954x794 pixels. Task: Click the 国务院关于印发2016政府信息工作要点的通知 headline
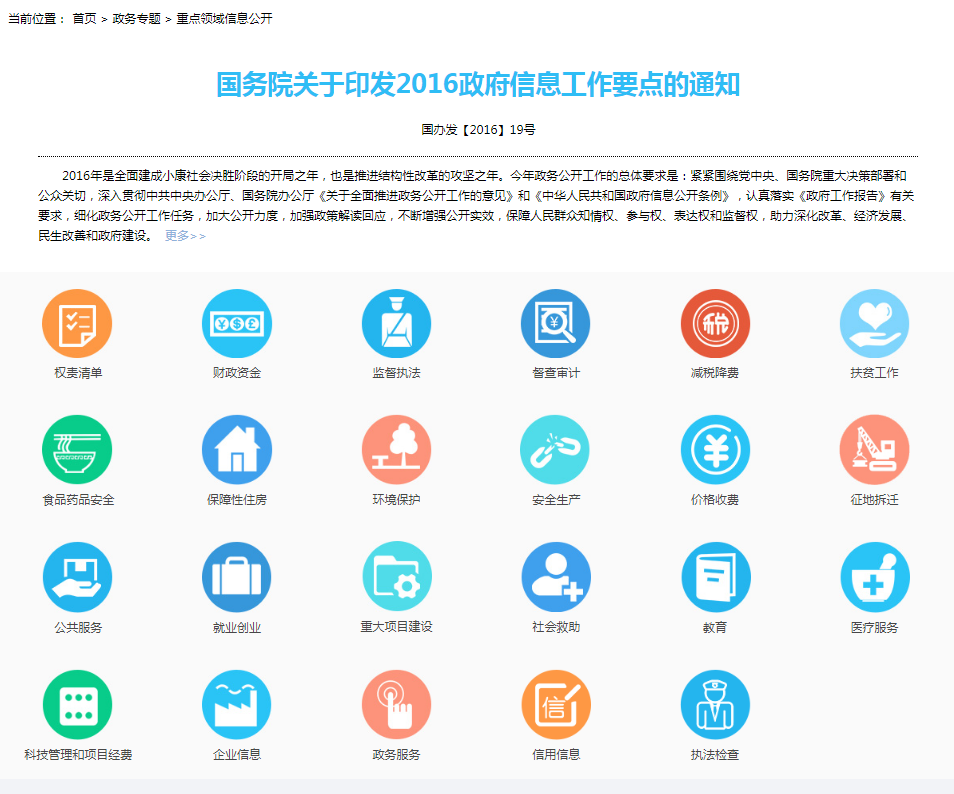[x=478, y=85]
